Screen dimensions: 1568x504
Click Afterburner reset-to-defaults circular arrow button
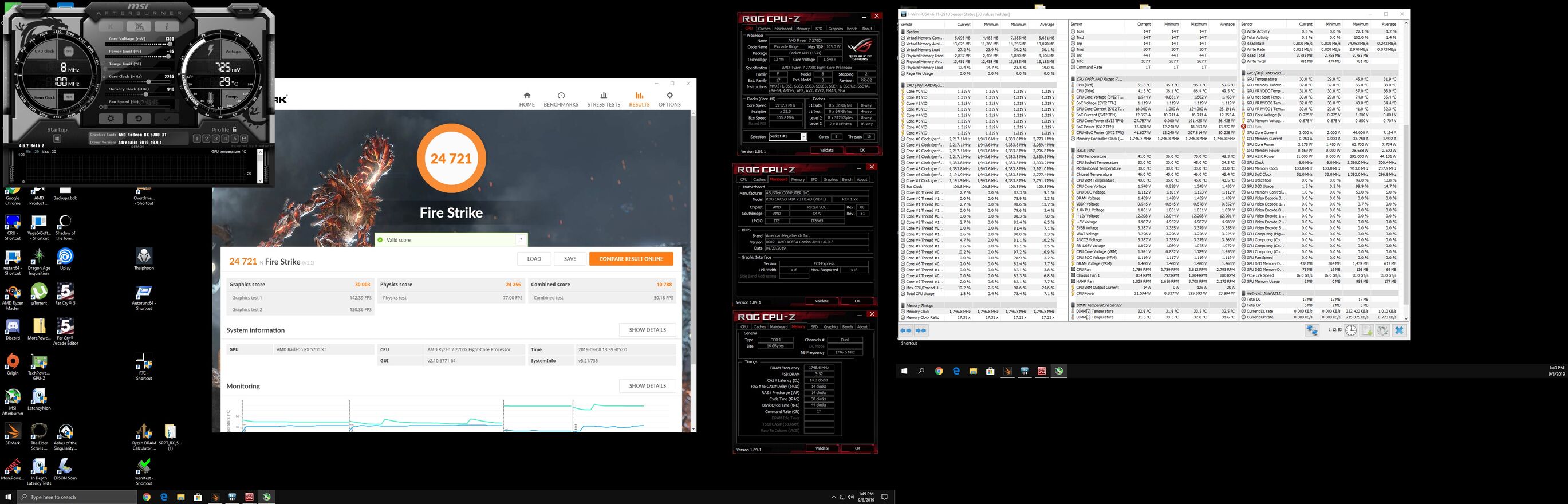(x=139, y=119)
